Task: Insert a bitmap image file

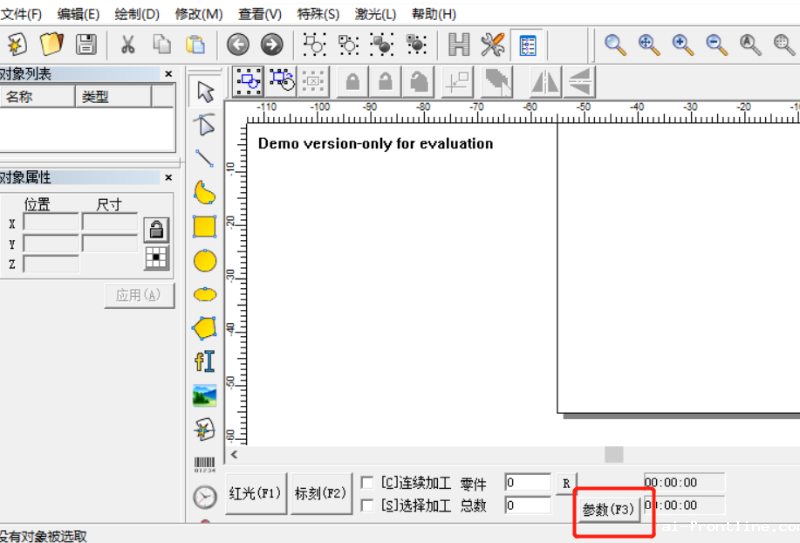Action: 205,395
